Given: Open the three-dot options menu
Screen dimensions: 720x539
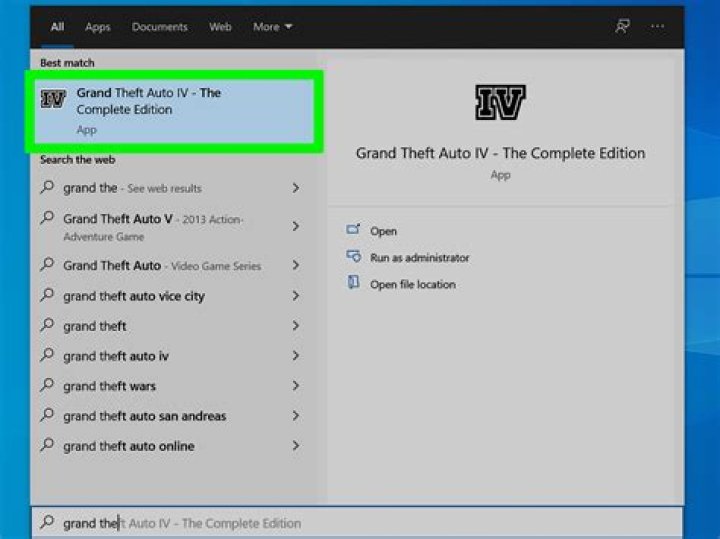Looking at the screenshot, I should click(657, 27).
